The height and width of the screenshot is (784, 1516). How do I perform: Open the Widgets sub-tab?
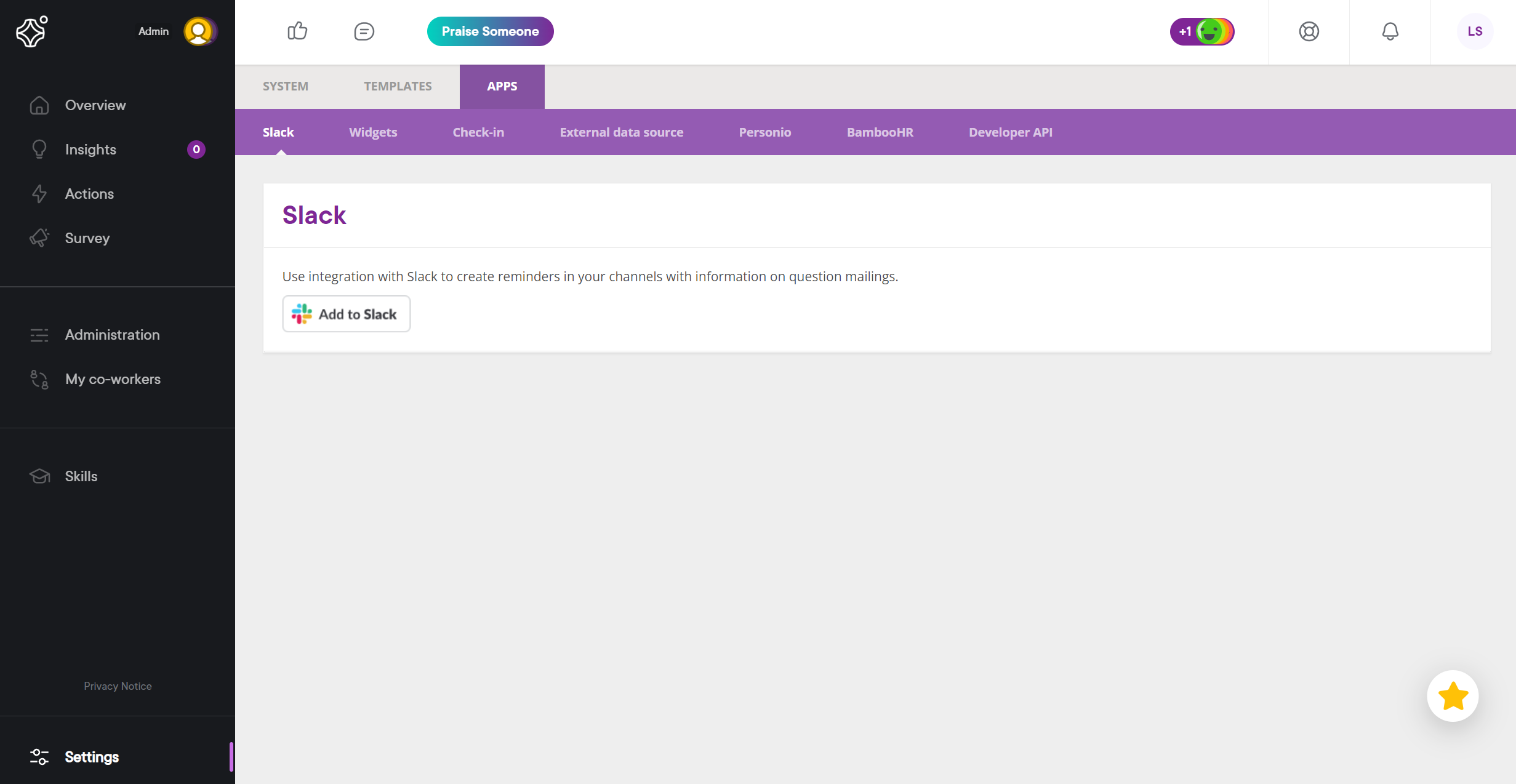[373, 132]
